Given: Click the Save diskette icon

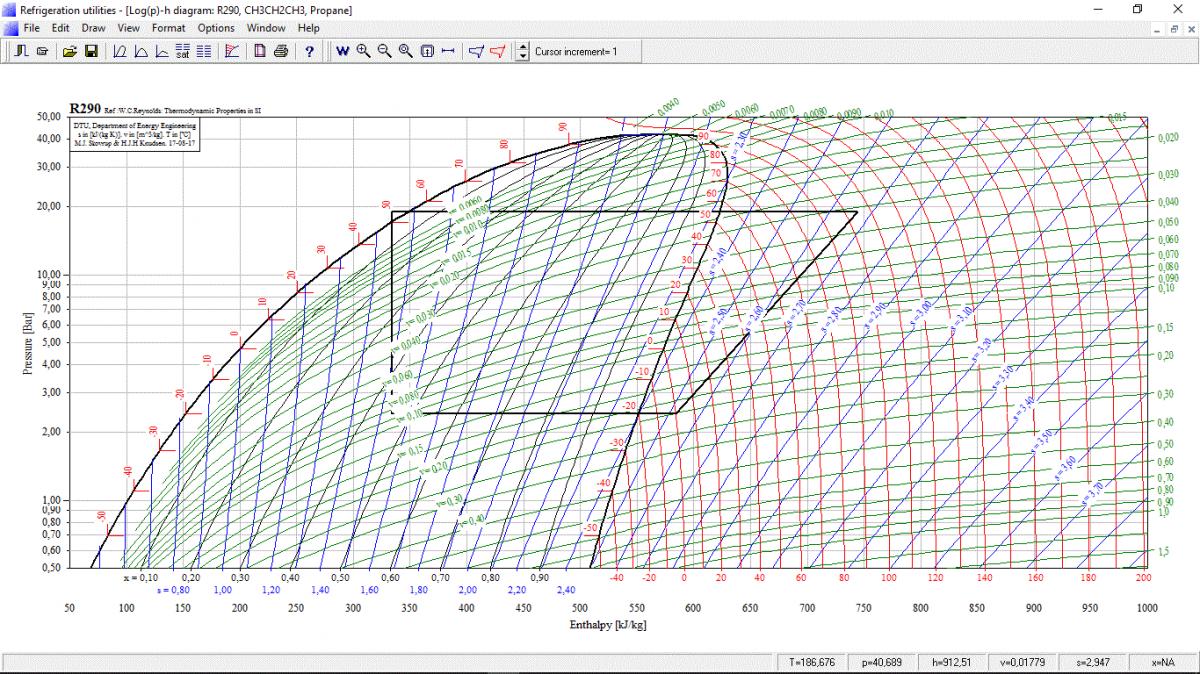Looking at the screenshot, I should (90, 51).
